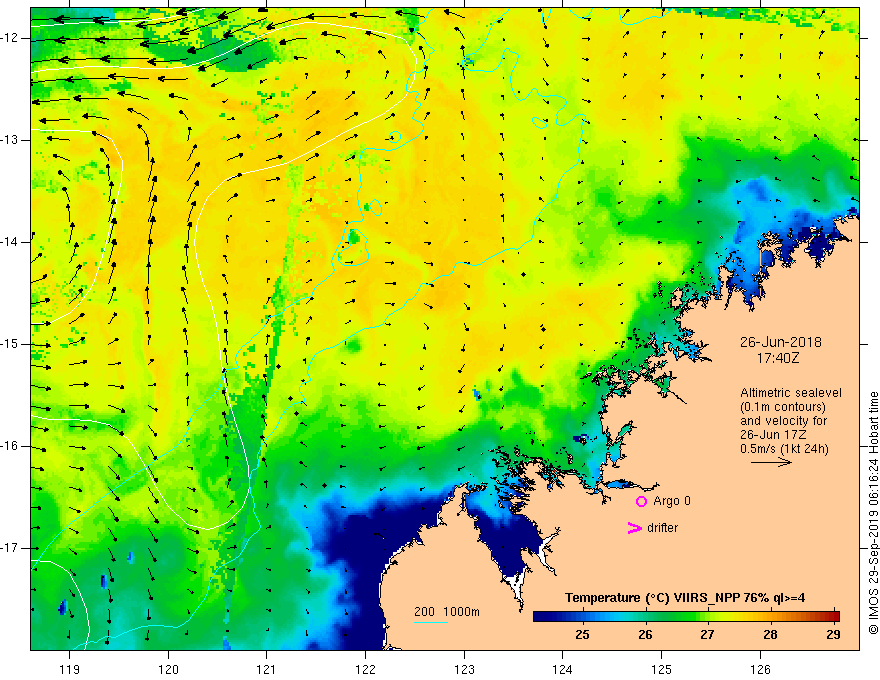Image resolution: width=880 pixels, height=680 pixels.
Task: Click the 27 degree mark on colorbar
Action: coord(707,617)
